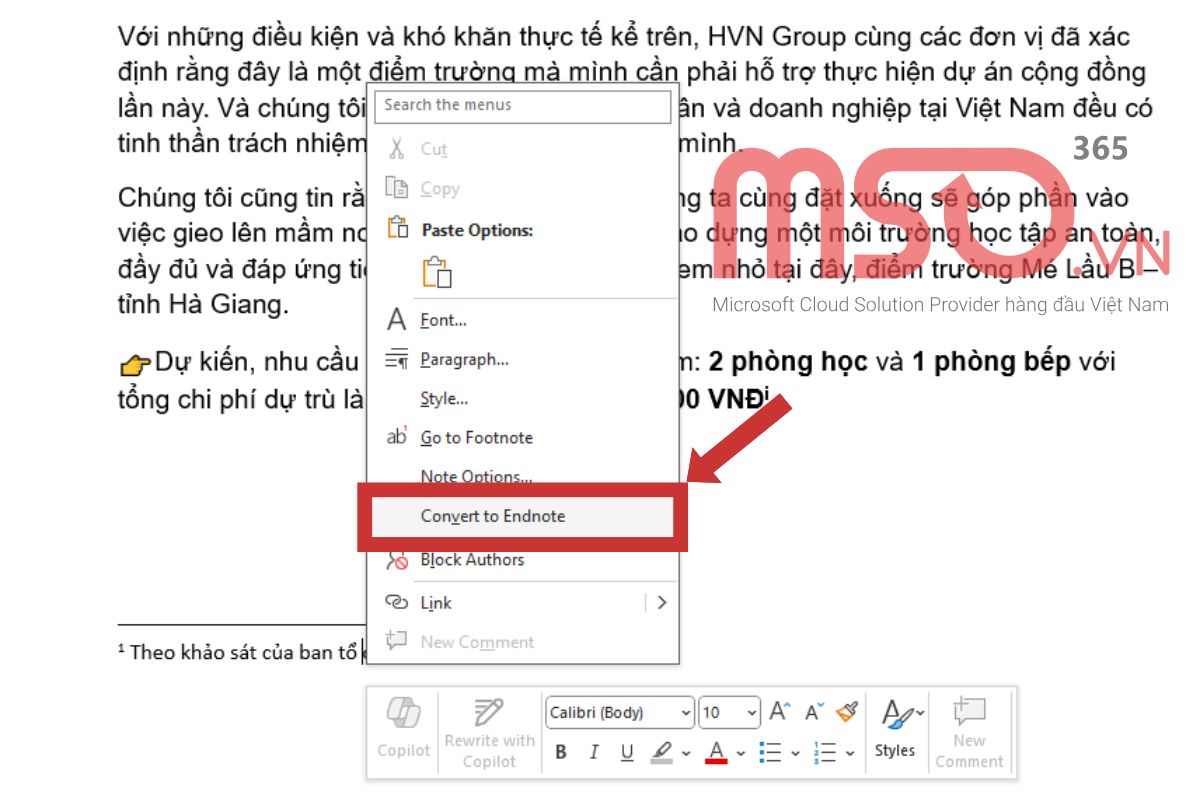This screenshot has height=800, width=1200.
Task: Toggle Italic formatting
Action: tap(594, 752)
